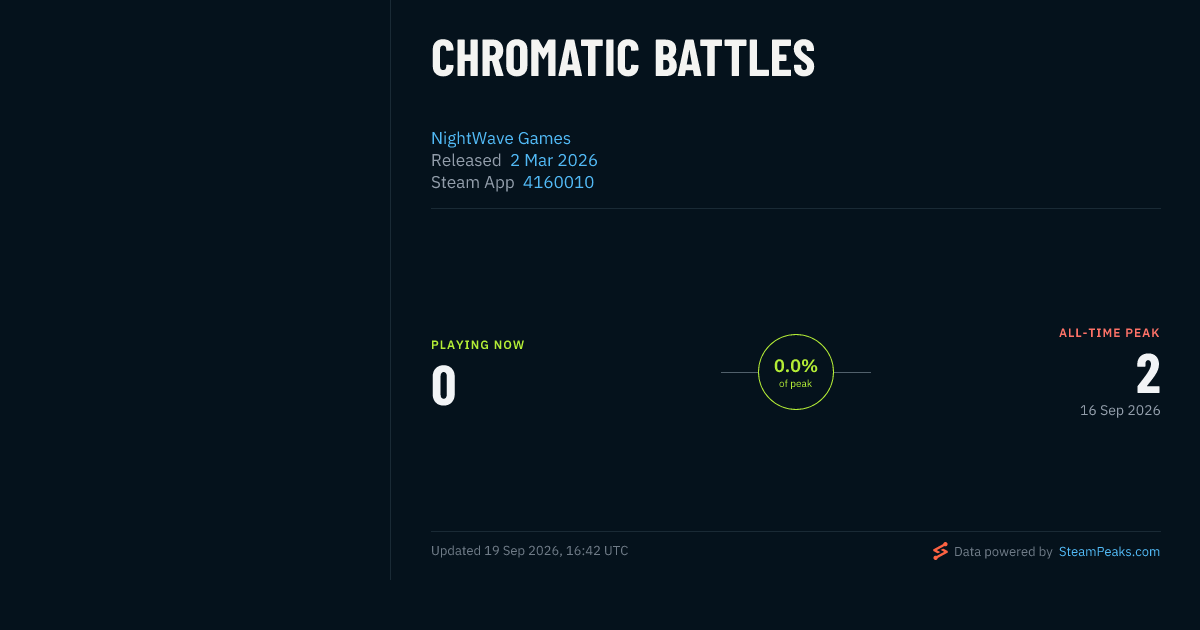Image resolution: width=1200 pixels, height=630 pixels.
Task: Click the release date 2 Mar 2026
Action: 554,160
